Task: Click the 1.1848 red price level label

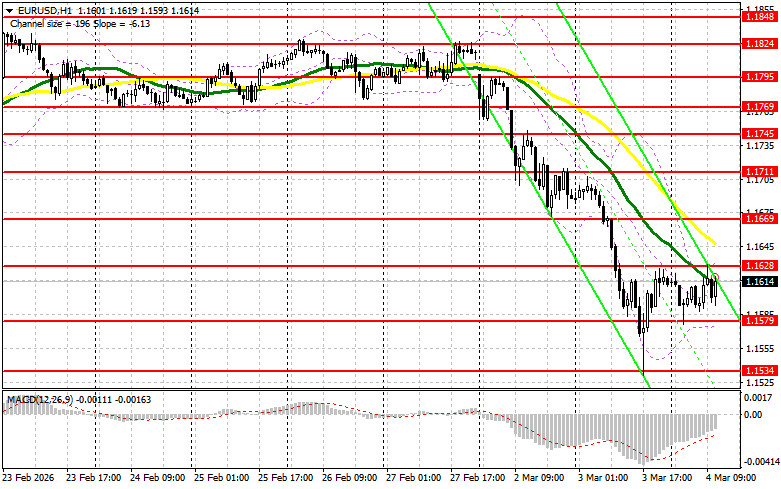Action: coord(760,17)
